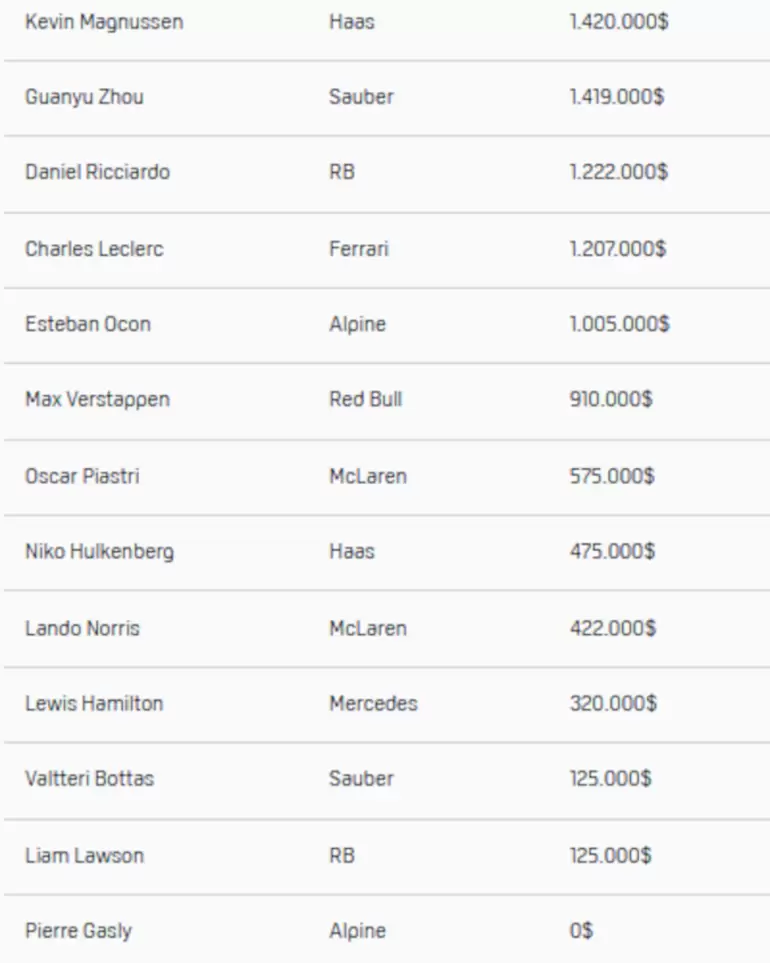Select the Charles Leclerc row name
770x963 pixels.
[94, 248]
